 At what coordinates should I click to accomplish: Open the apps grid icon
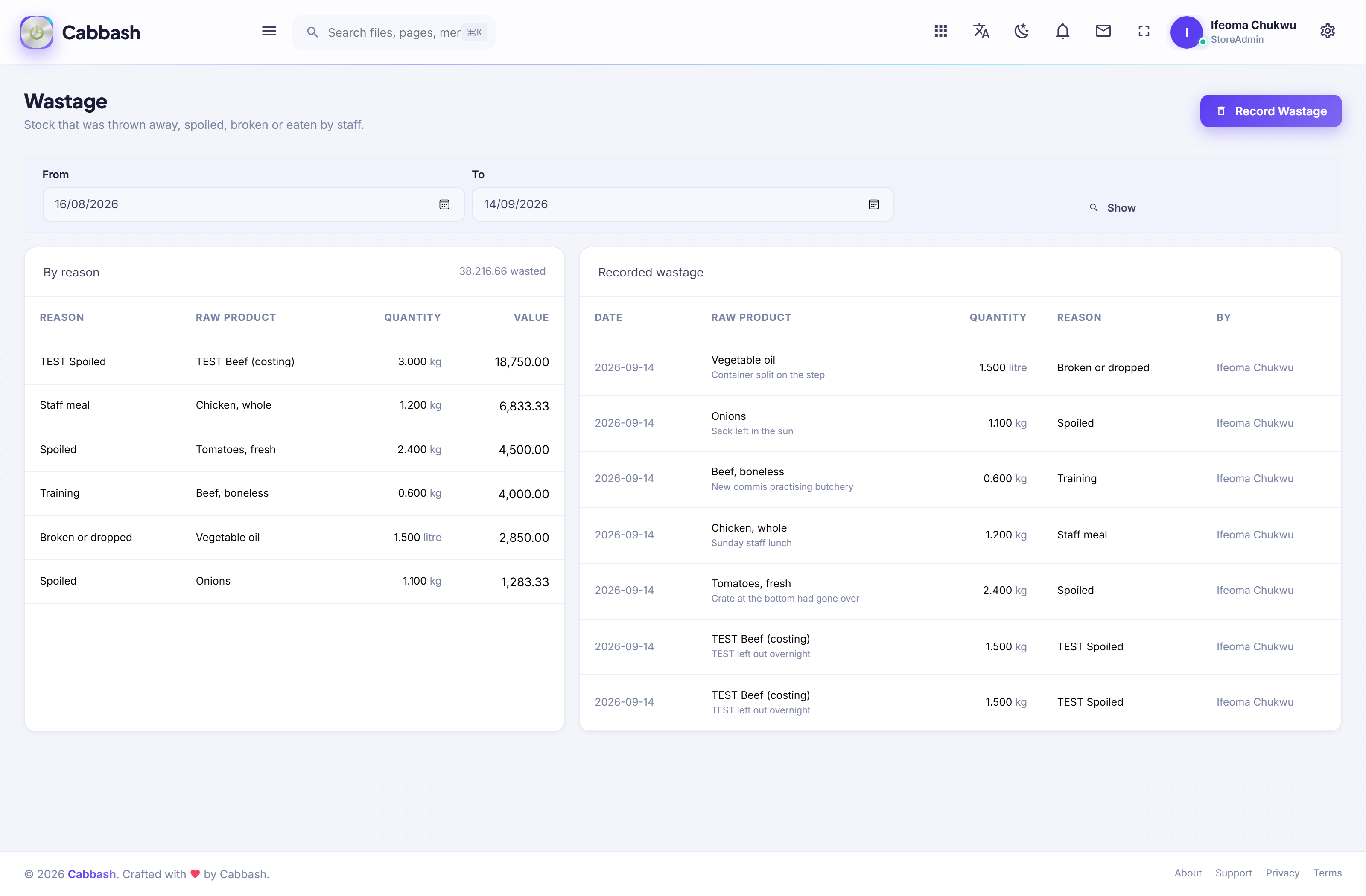click(941, 32)
